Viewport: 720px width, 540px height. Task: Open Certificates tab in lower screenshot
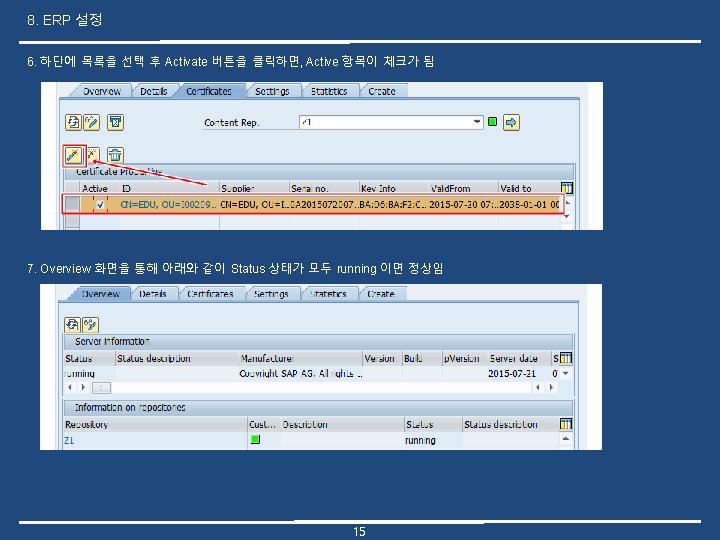point(210,294)
